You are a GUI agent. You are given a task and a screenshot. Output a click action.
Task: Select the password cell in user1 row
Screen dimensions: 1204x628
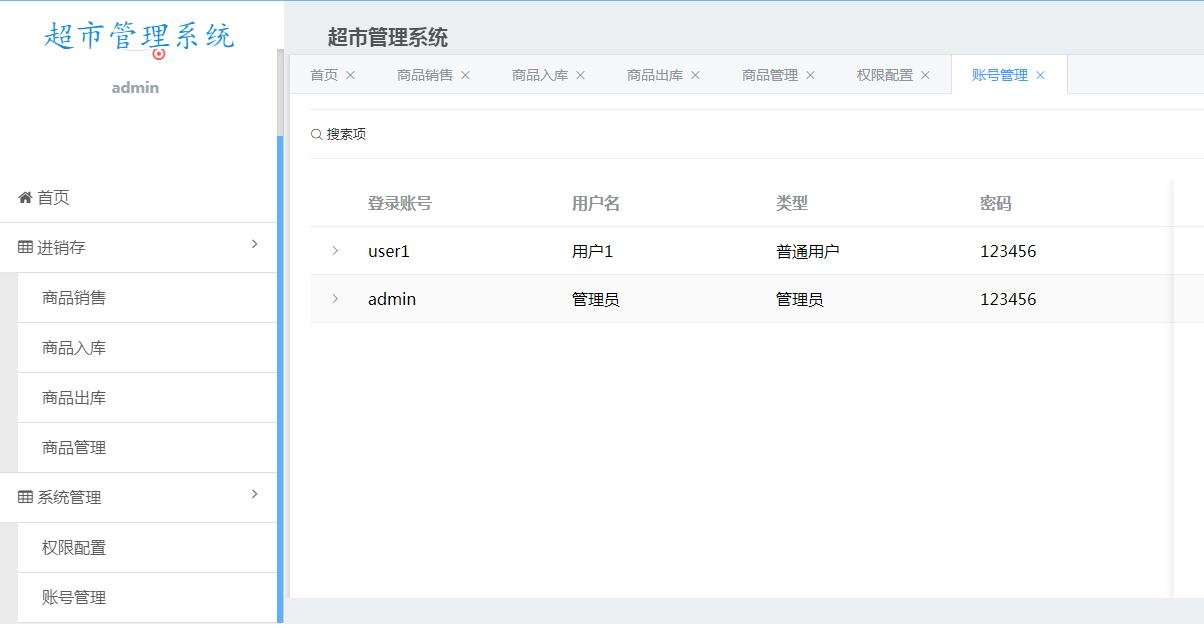(1008, 251)
